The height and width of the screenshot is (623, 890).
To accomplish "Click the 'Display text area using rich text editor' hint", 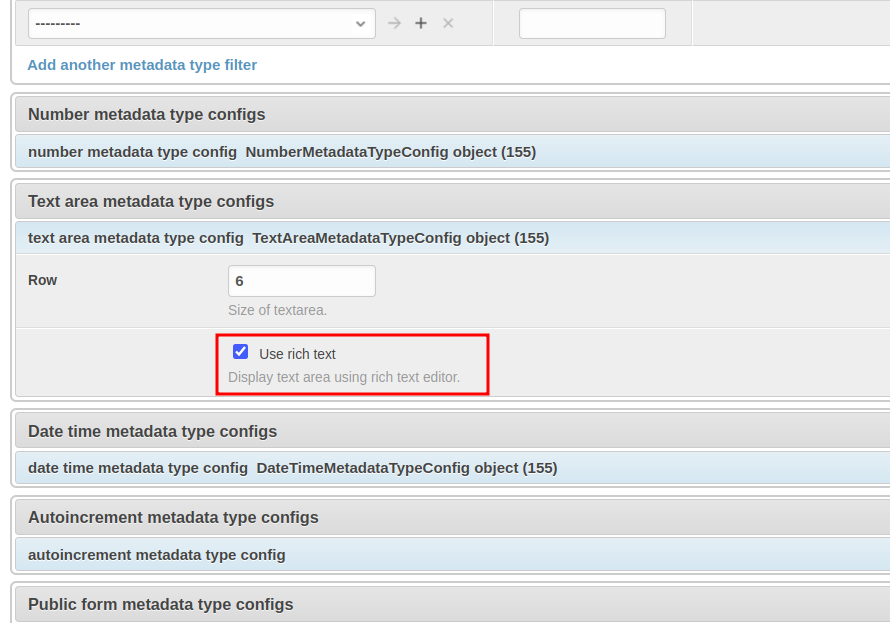I will click(x=344, y=377).
